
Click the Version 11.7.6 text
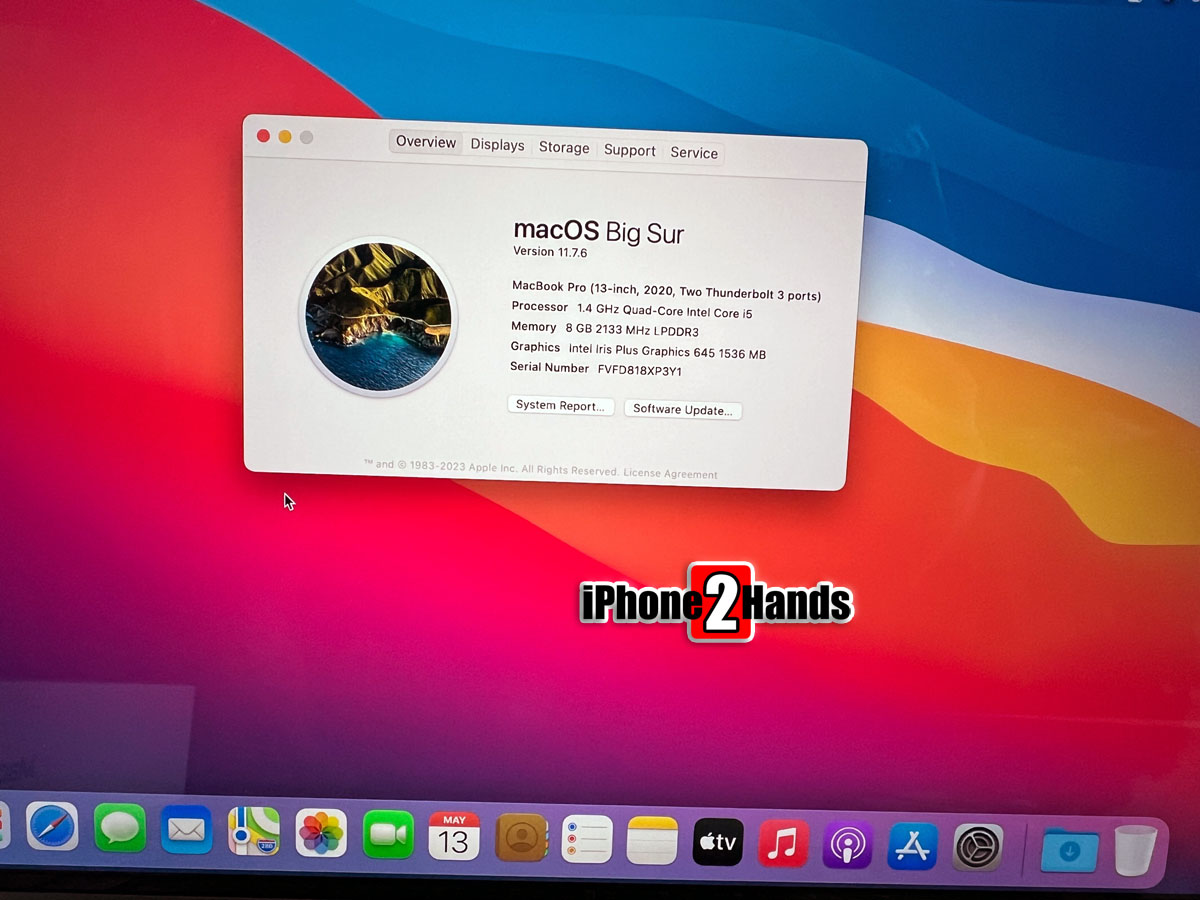click(x=550, y=252)
